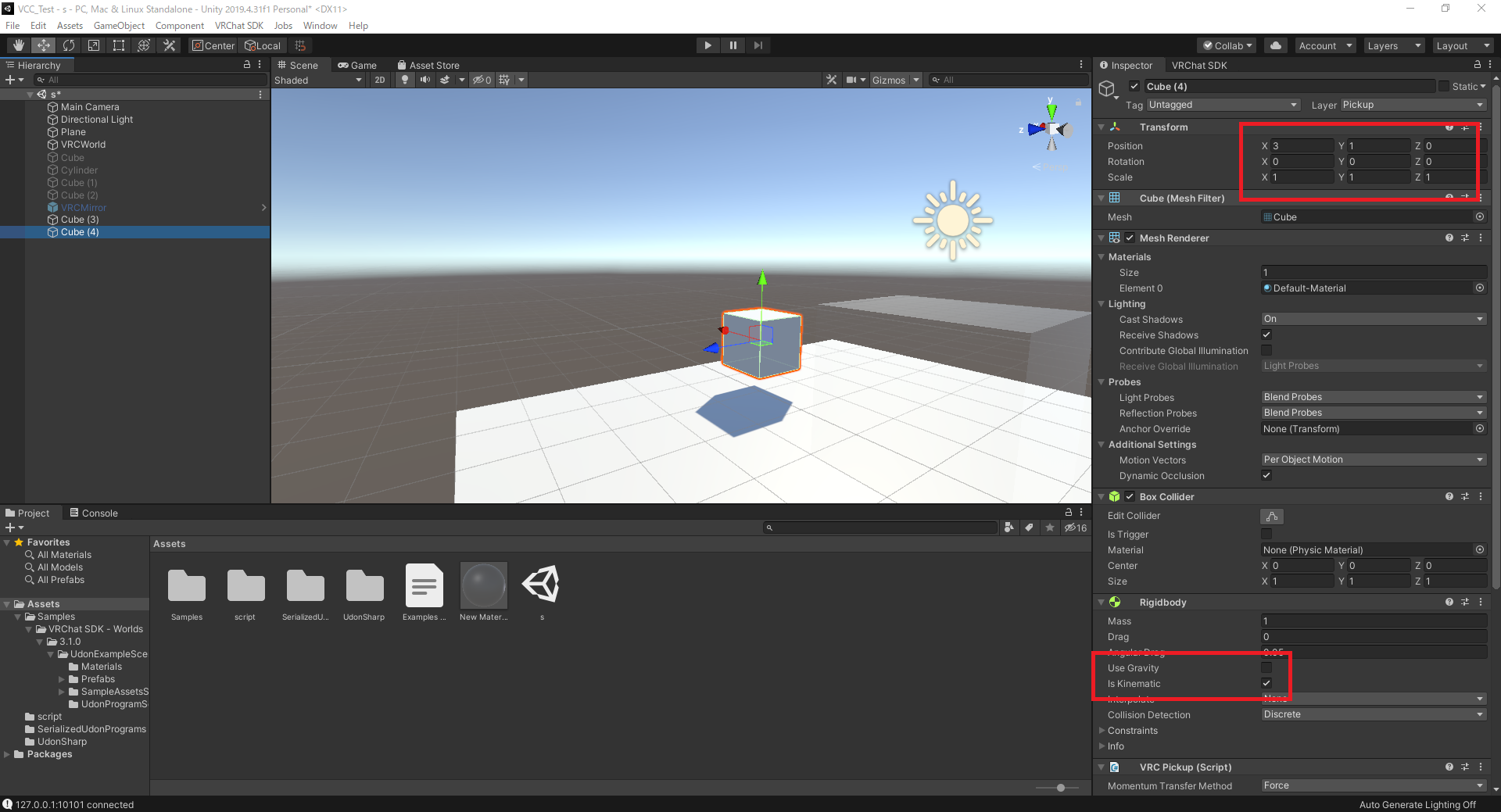Disable the Mesh Renderer component checkbox
The height and width of the screenshot is (812, 1501).
1130,238
